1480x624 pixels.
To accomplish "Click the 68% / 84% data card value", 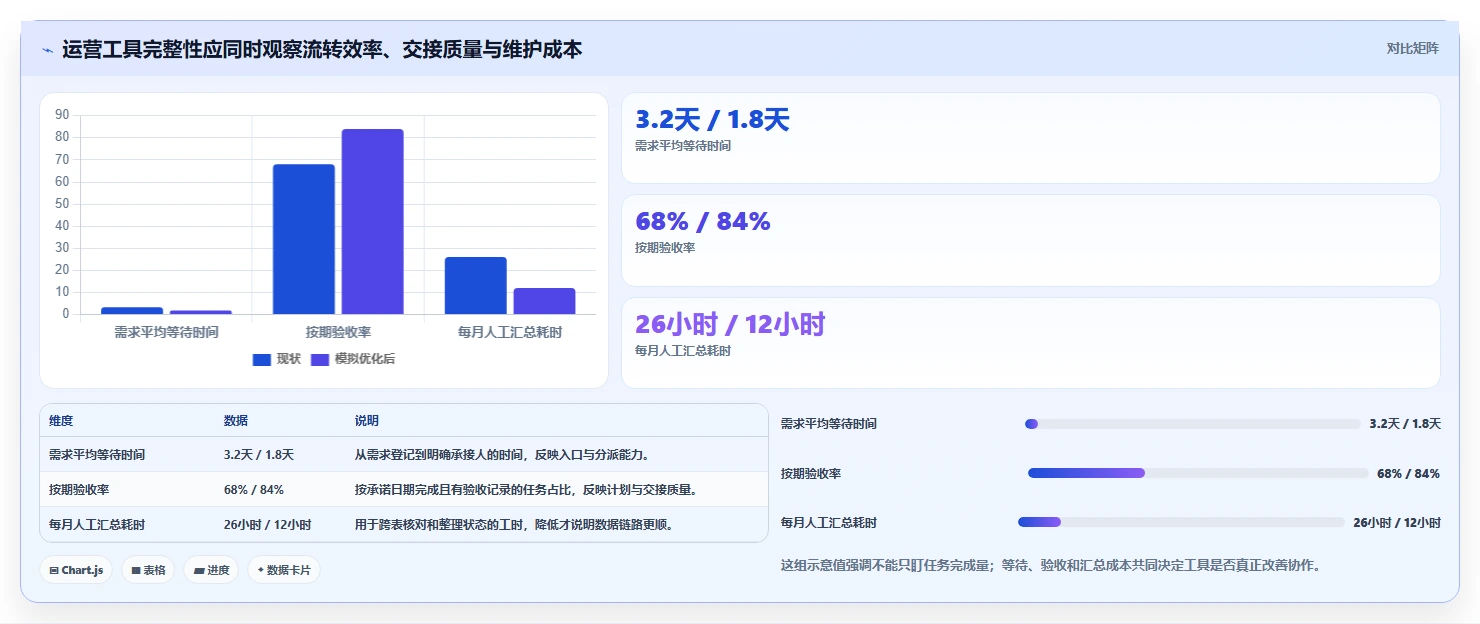I will pos(703,222).
